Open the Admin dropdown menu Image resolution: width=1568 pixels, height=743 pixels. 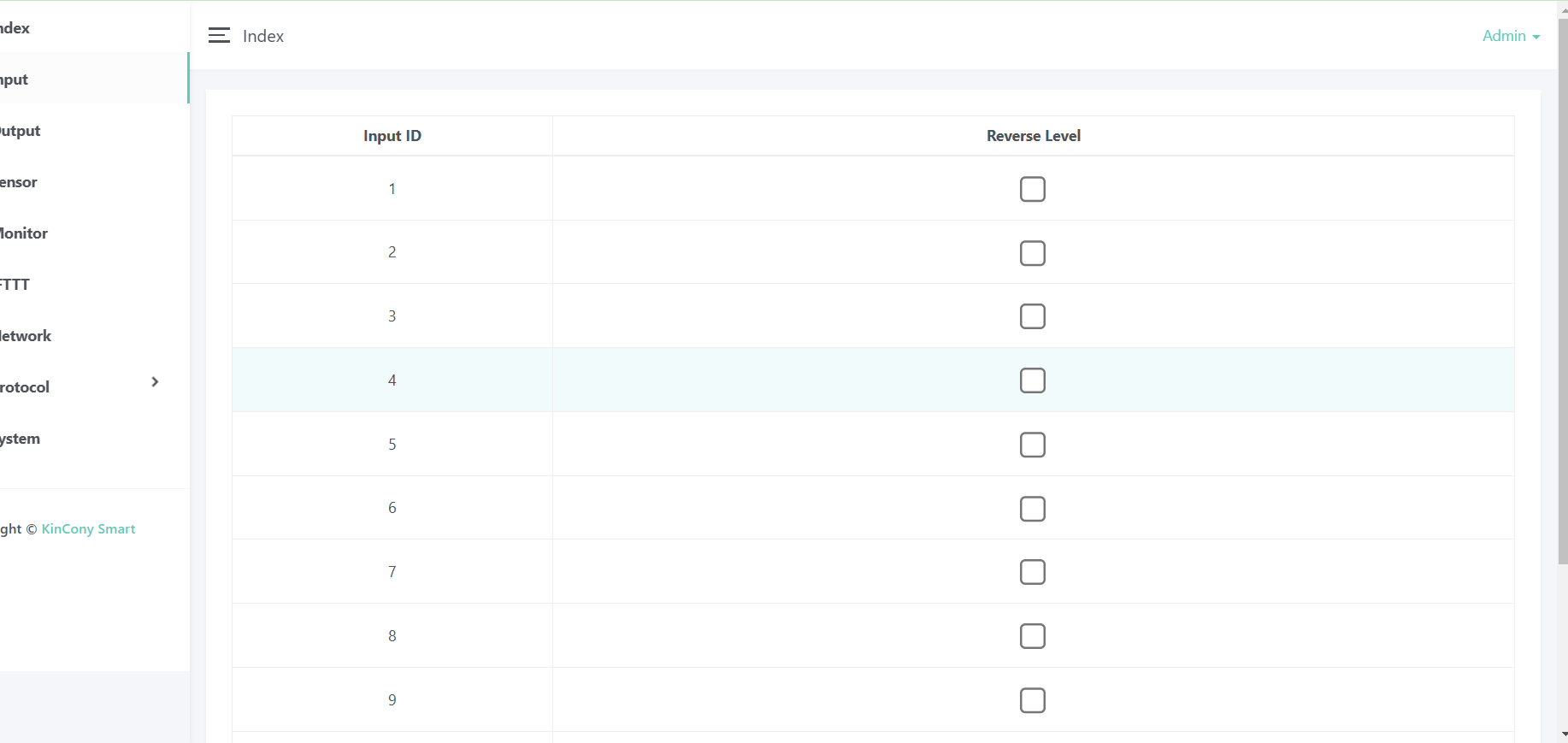click(1510, 36)
